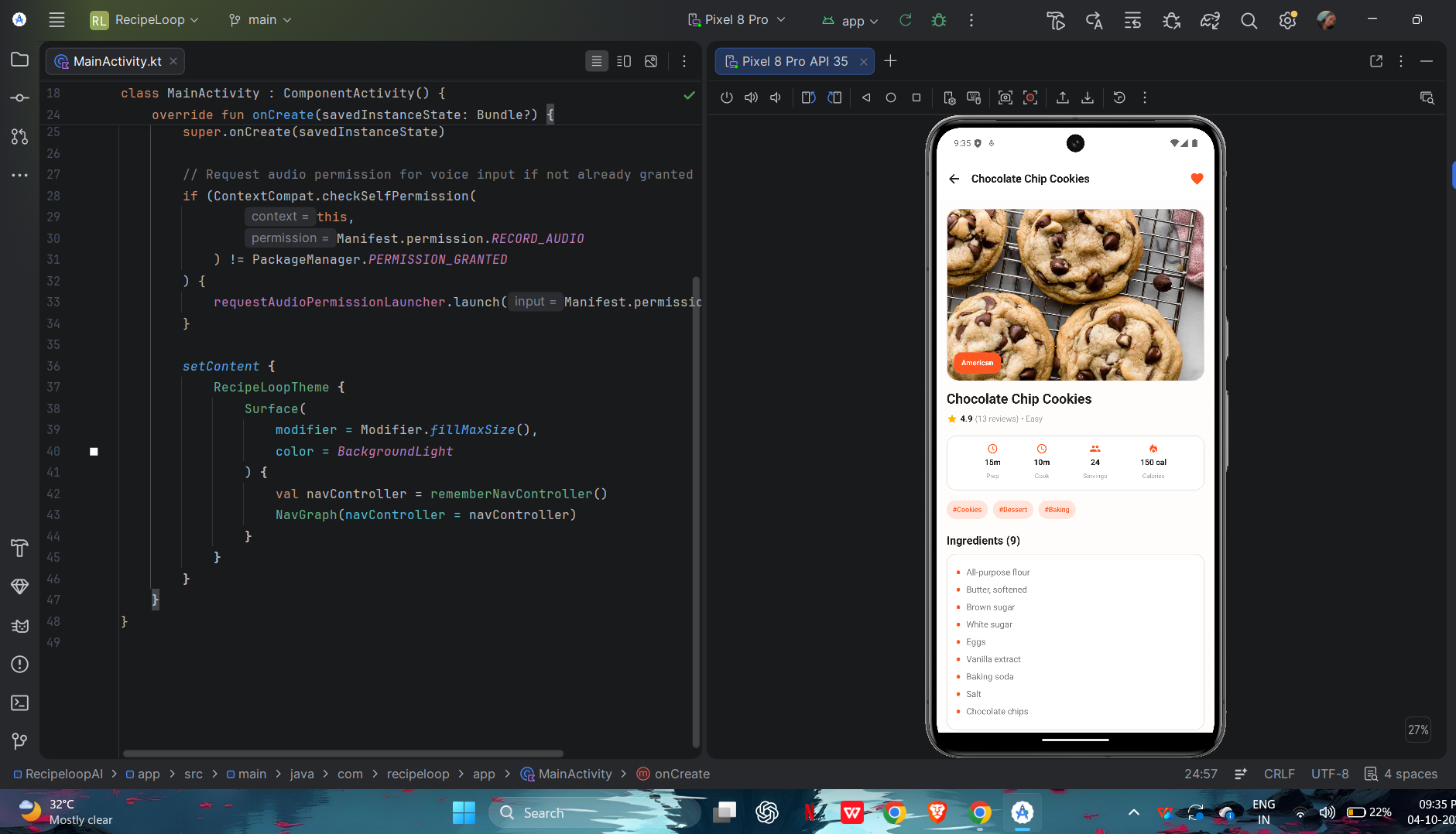The height and width of the screenshot is (834, 1456).
Task: Take an emulator screenshot
Action: tap(1005, 97)
